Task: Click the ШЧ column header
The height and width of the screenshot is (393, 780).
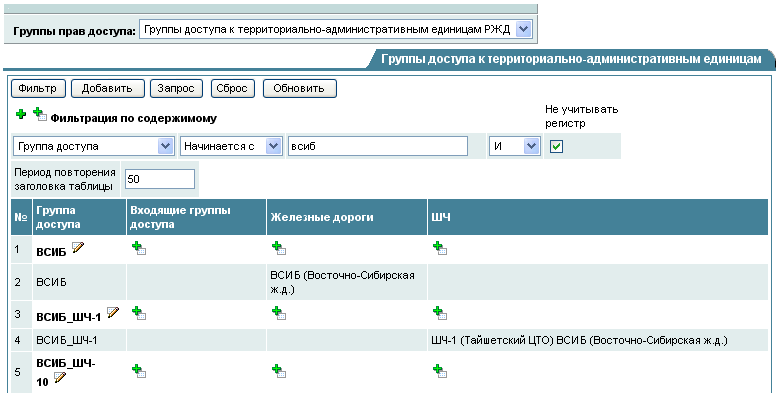Action: pos(598,217)
